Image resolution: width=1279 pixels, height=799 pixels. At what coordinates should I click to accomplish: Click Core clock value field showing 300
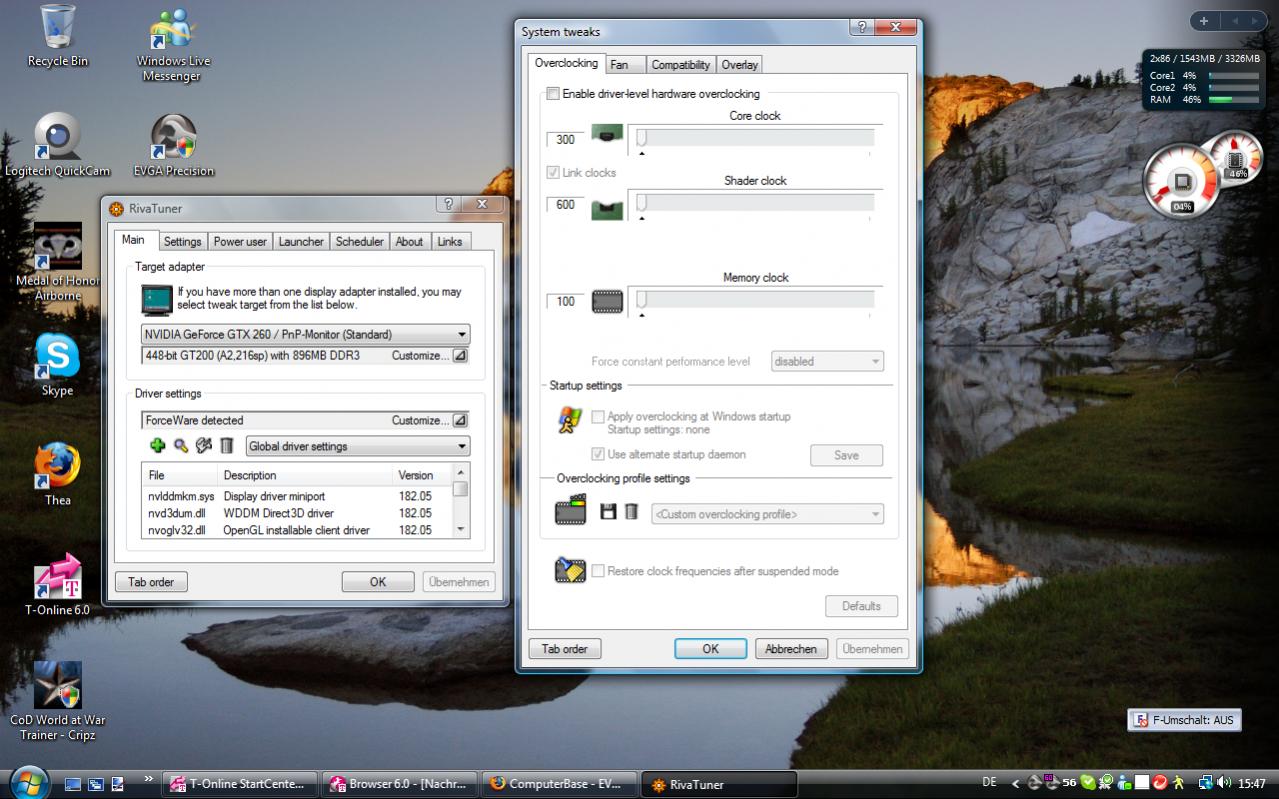(x=565, y=139)
